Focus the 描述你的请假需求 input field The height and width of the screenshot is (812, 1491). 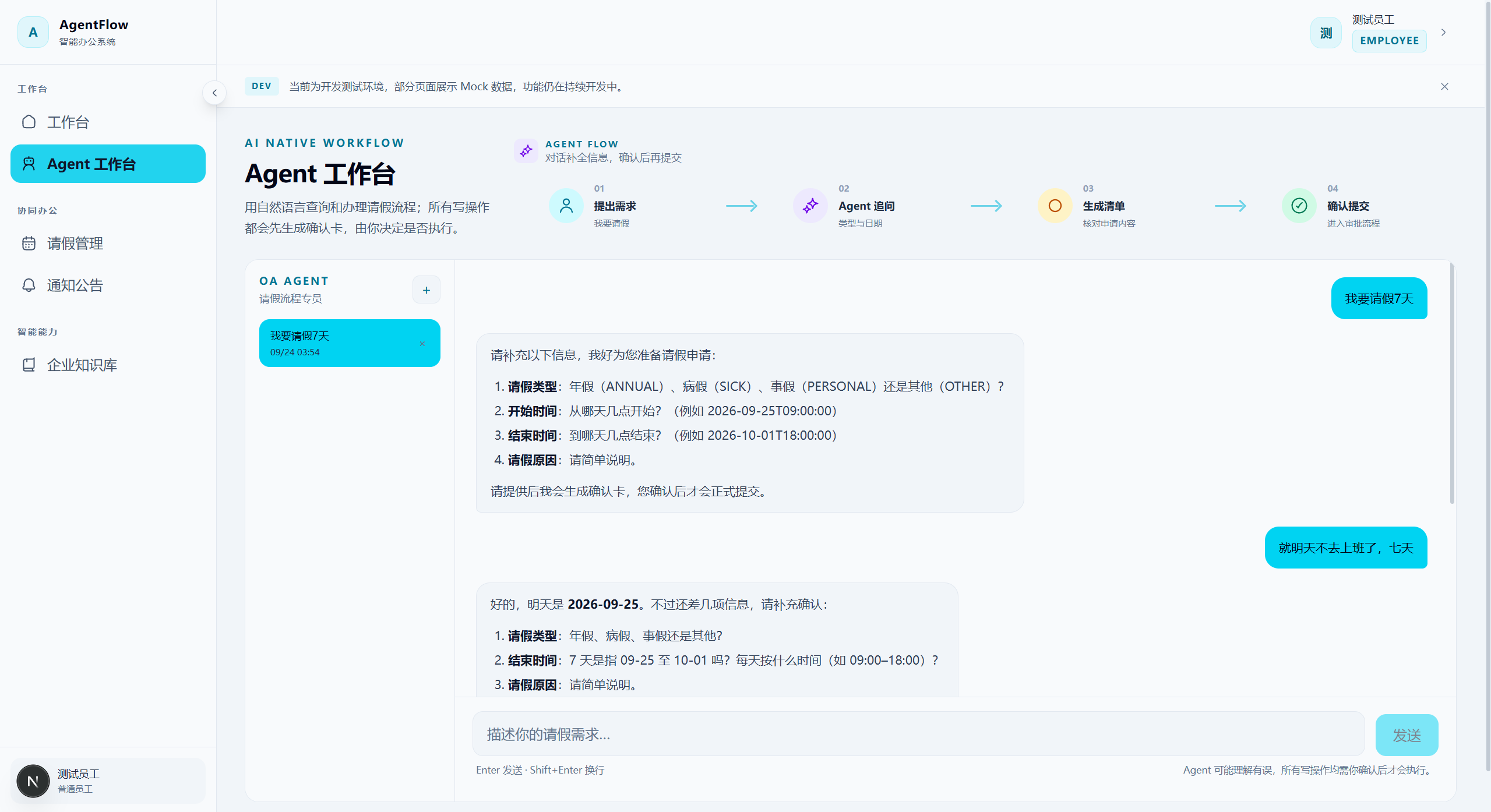pyautogui.click(x=918, y=734)
